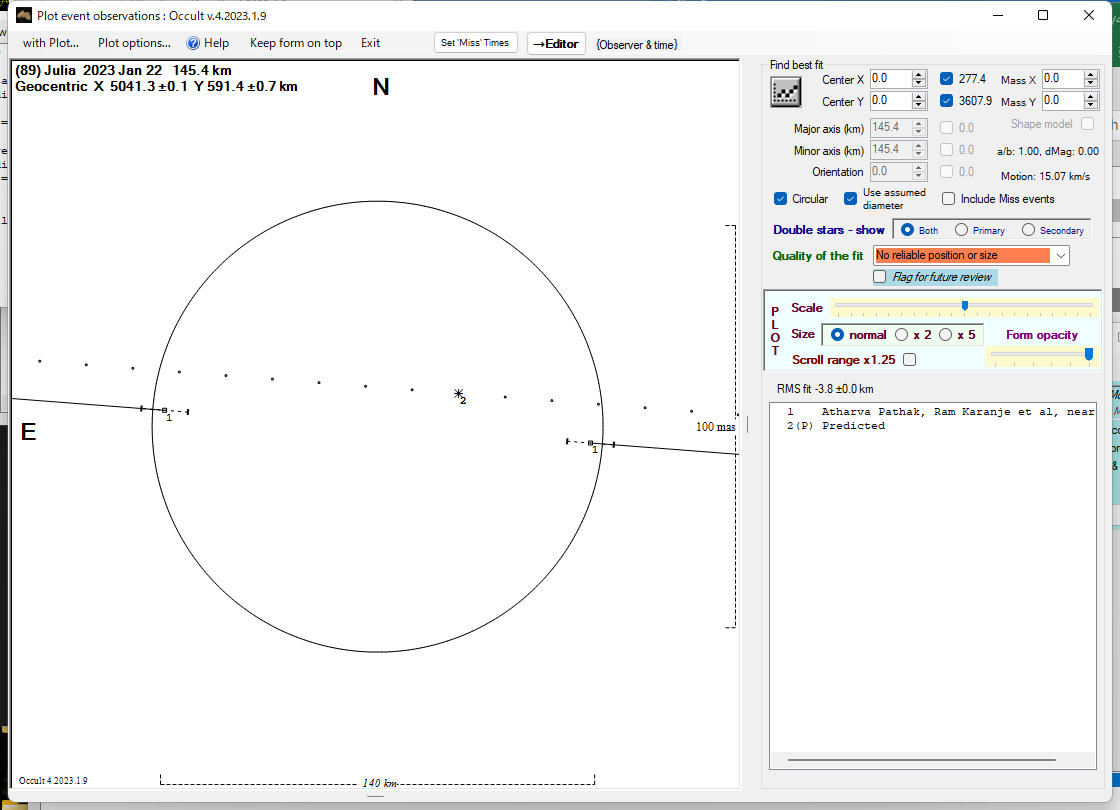Set plot size to x 5
Image resolution: width=1120 pixels, height=810 pixels.
(946, 335)
